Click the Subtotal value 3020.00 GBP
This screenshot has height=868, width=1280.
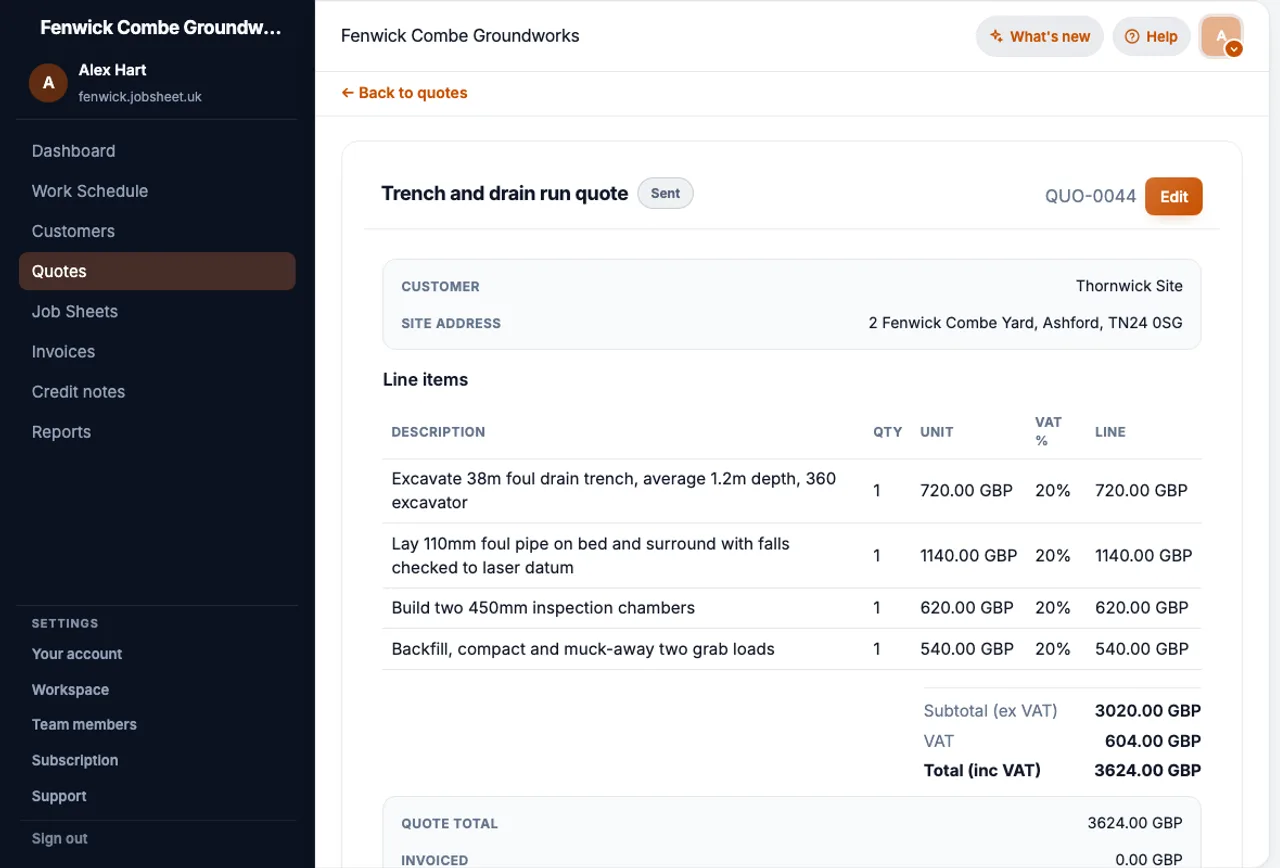(1147, 711)
